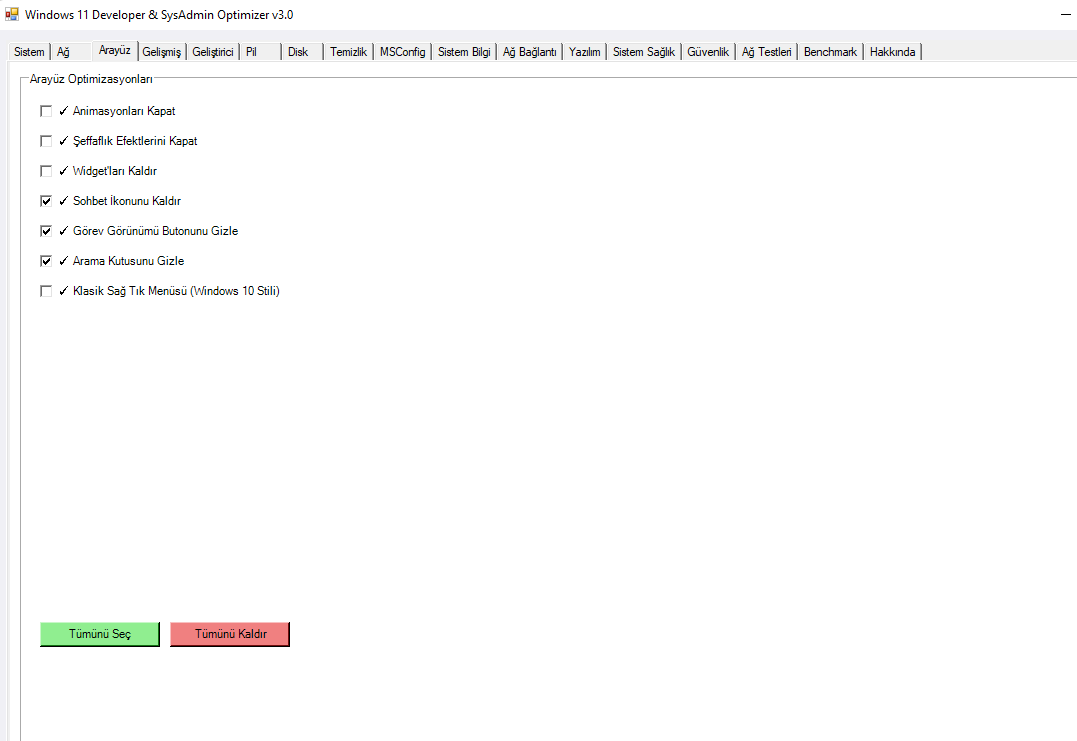Image resolution: width=1077 pixels, height=741 pixels.
Task: Open the Gelişmiş tab
Action: coord(161,52)
